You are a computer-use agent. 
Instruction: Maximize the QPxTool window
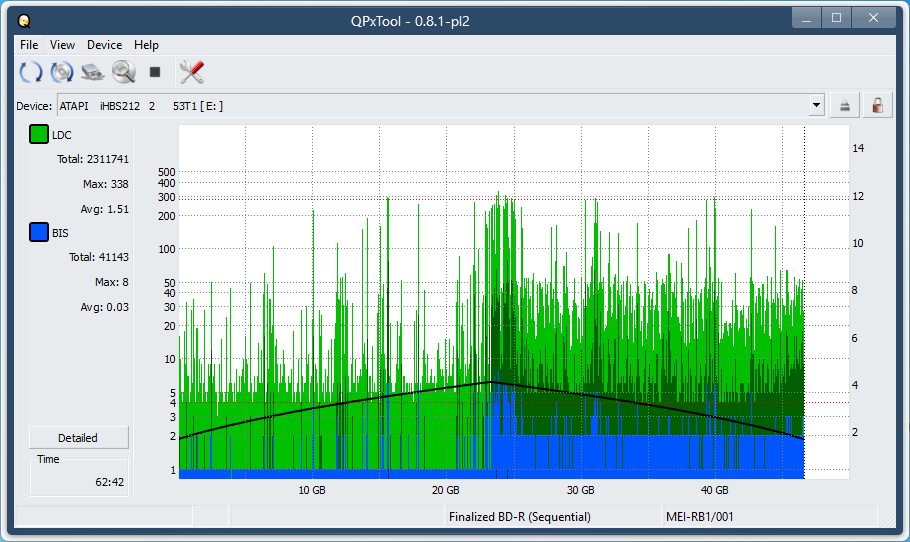click(x=836, y=18)
